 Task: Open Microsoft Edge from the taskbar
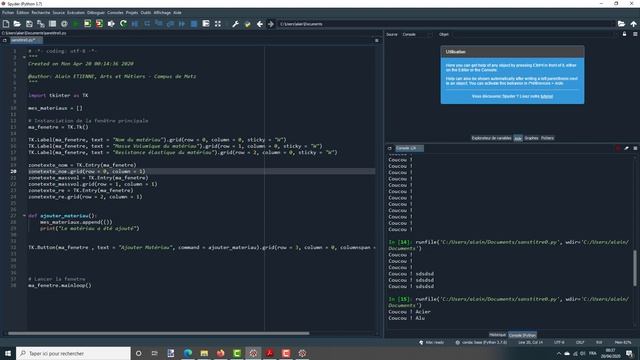188,353
